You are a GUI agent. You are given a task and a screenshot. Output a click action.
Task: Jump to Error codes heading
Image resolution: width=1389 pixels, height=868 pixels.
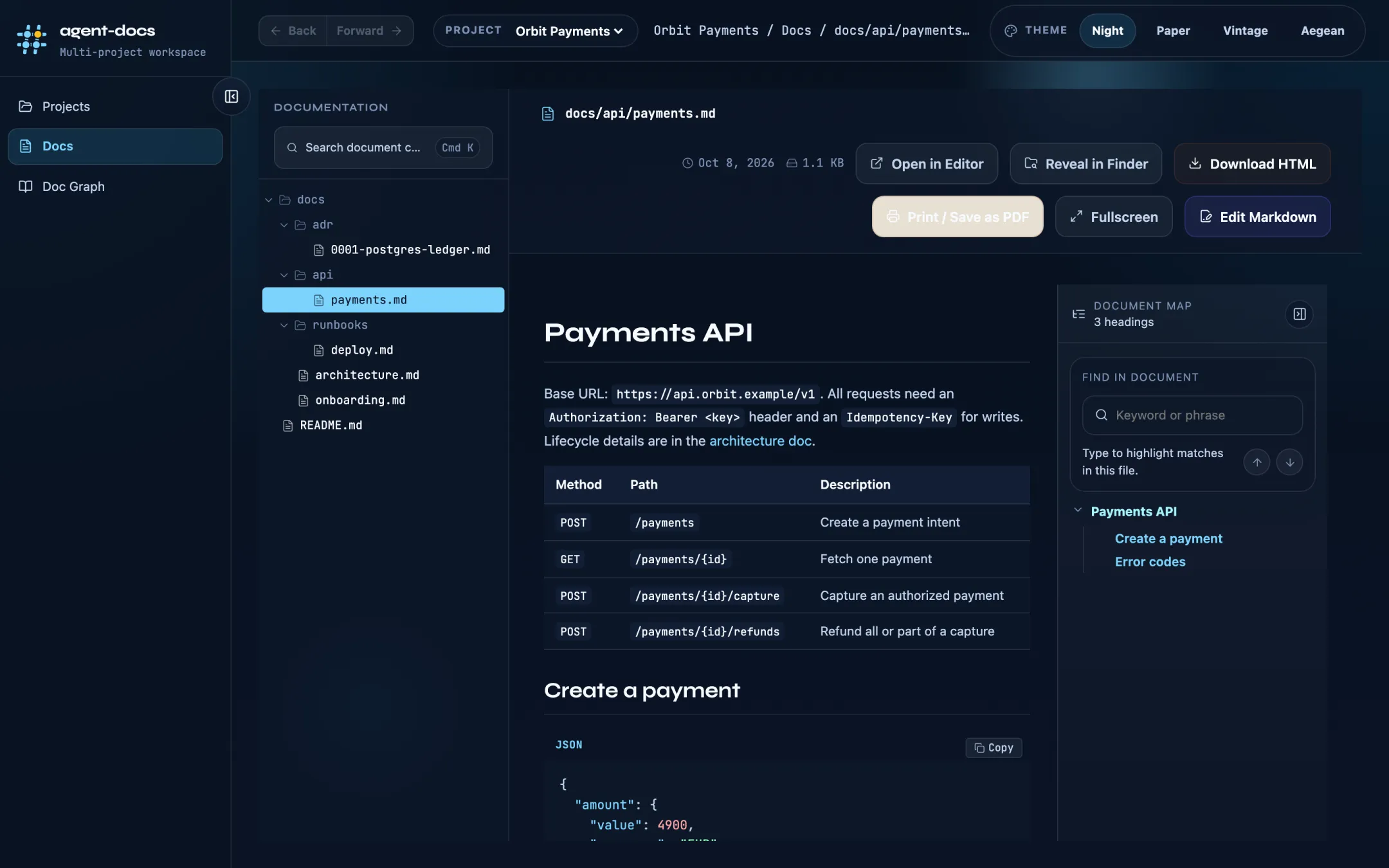point(1150,562)
